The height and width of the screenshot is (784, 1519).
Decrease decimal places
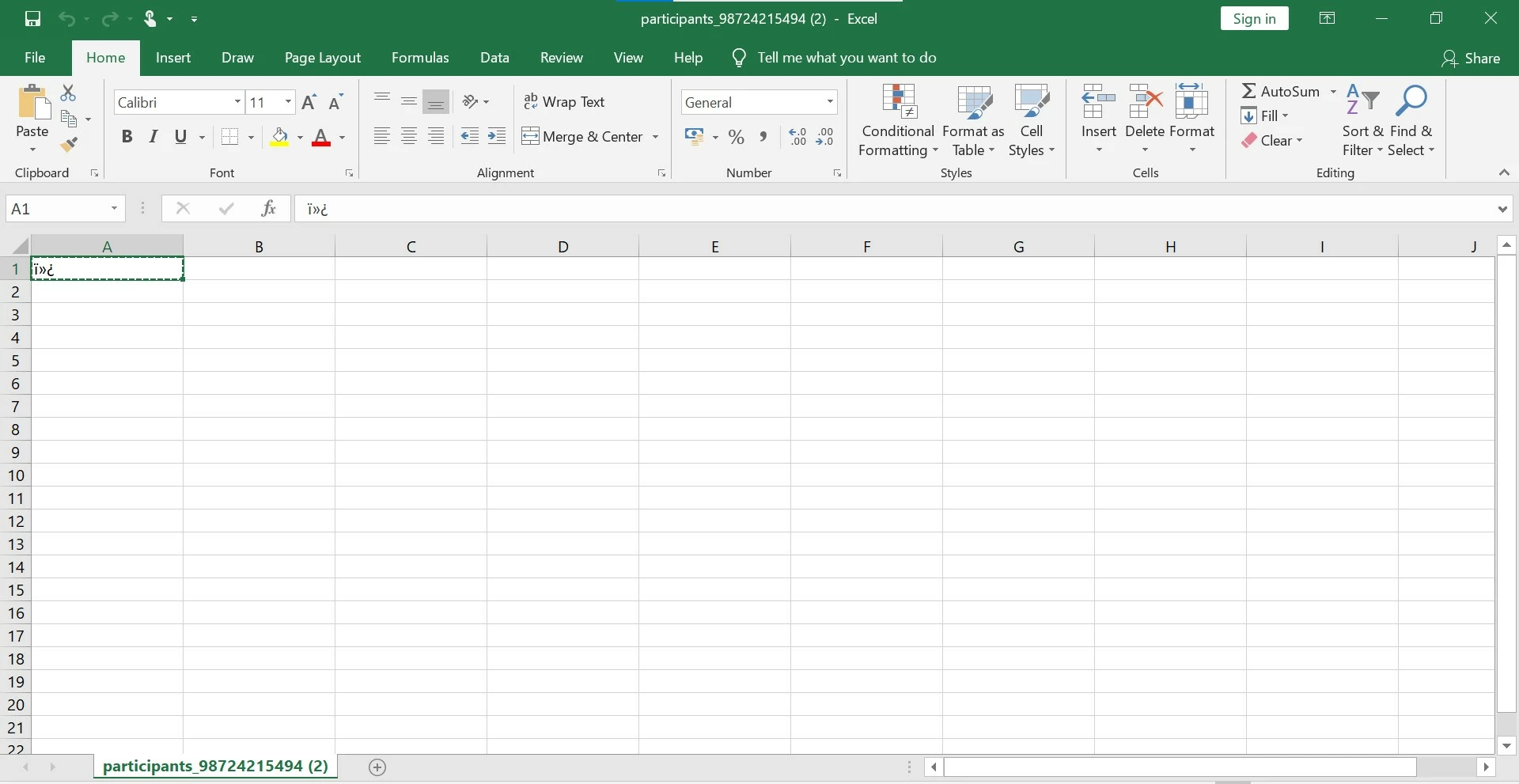[825, 137]
